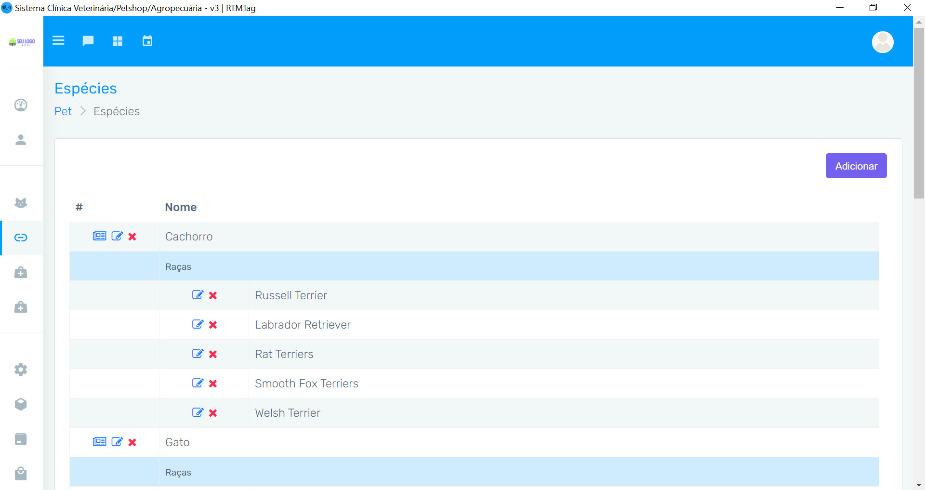This screenshot has width=925, height=490.
Task: Click the Adicionar button
Action: point(855,166)
